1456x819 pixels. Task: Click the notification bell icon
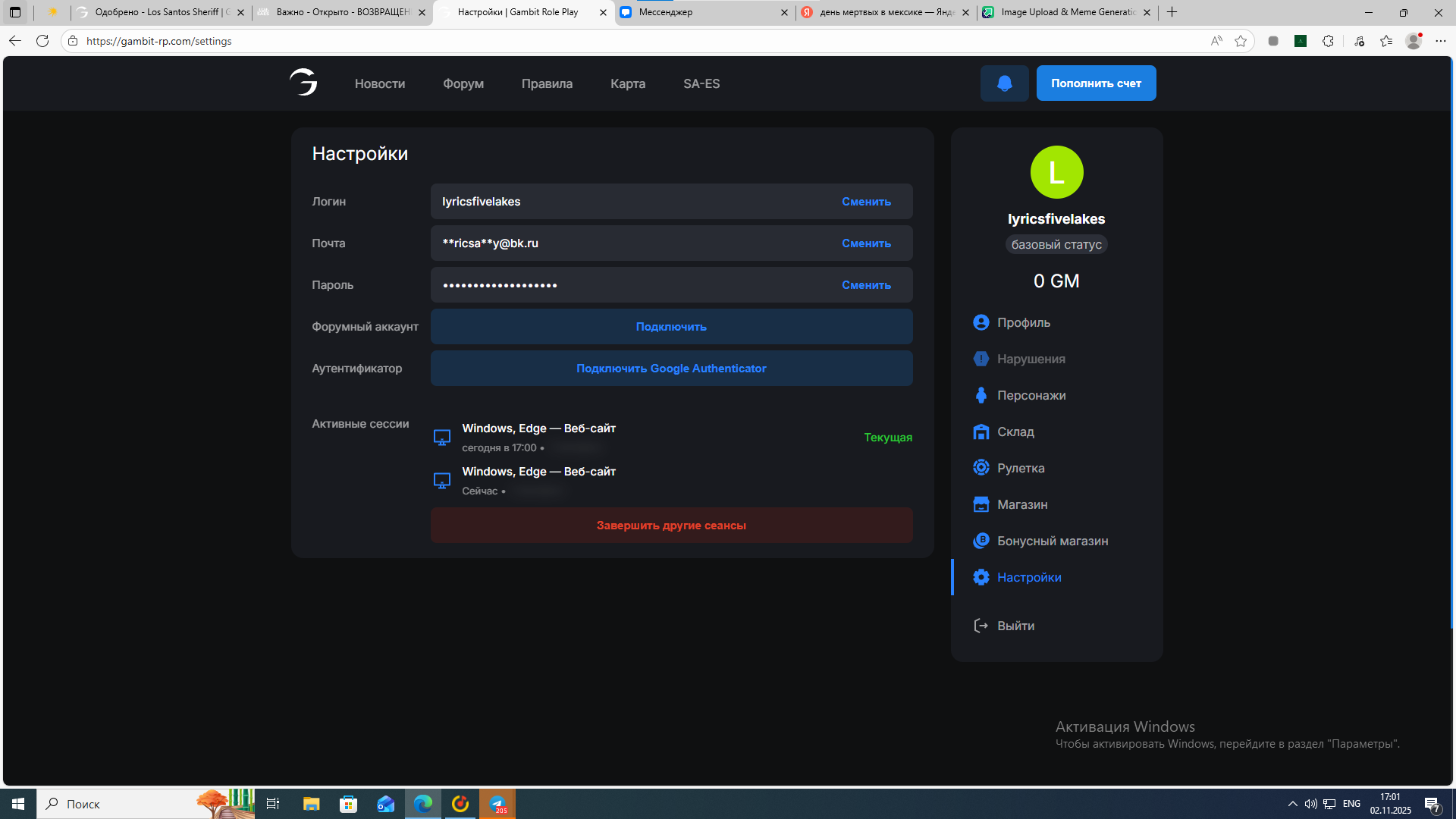click(1004, 83)
